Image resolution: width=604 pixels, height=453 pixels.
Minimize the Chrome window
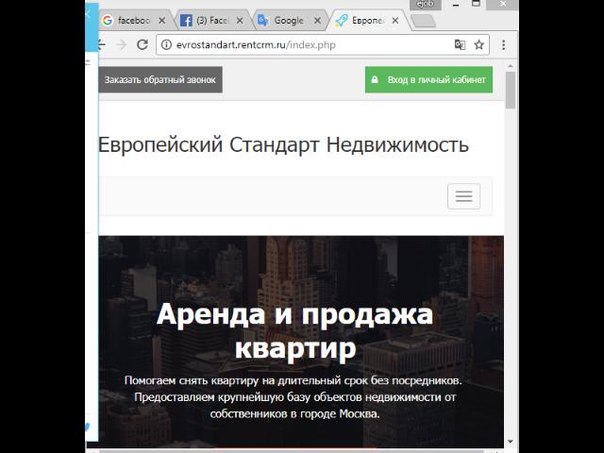[x=456, y=5]
